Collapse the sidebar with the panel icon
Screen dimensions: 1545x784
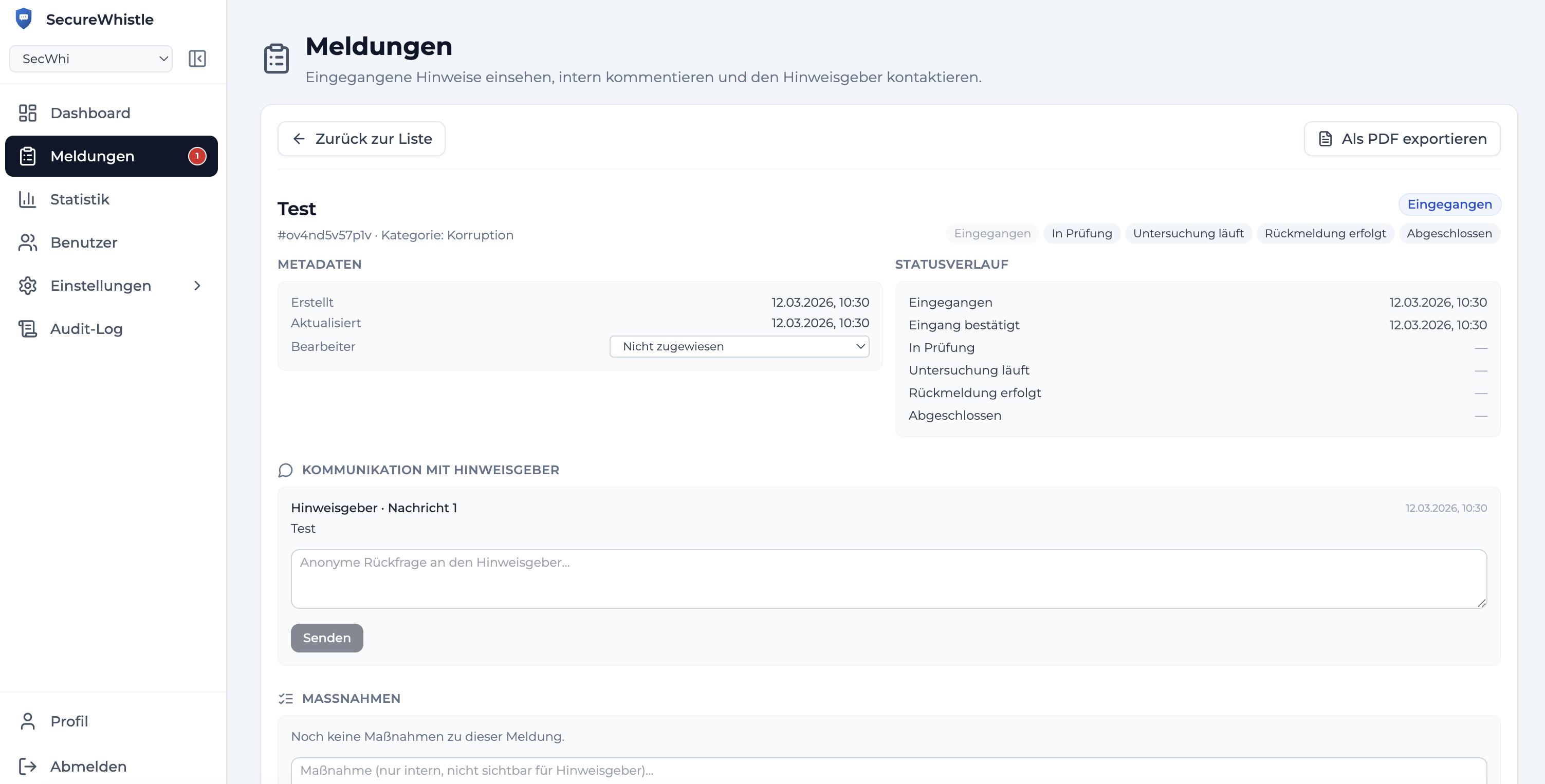(197, 59)
